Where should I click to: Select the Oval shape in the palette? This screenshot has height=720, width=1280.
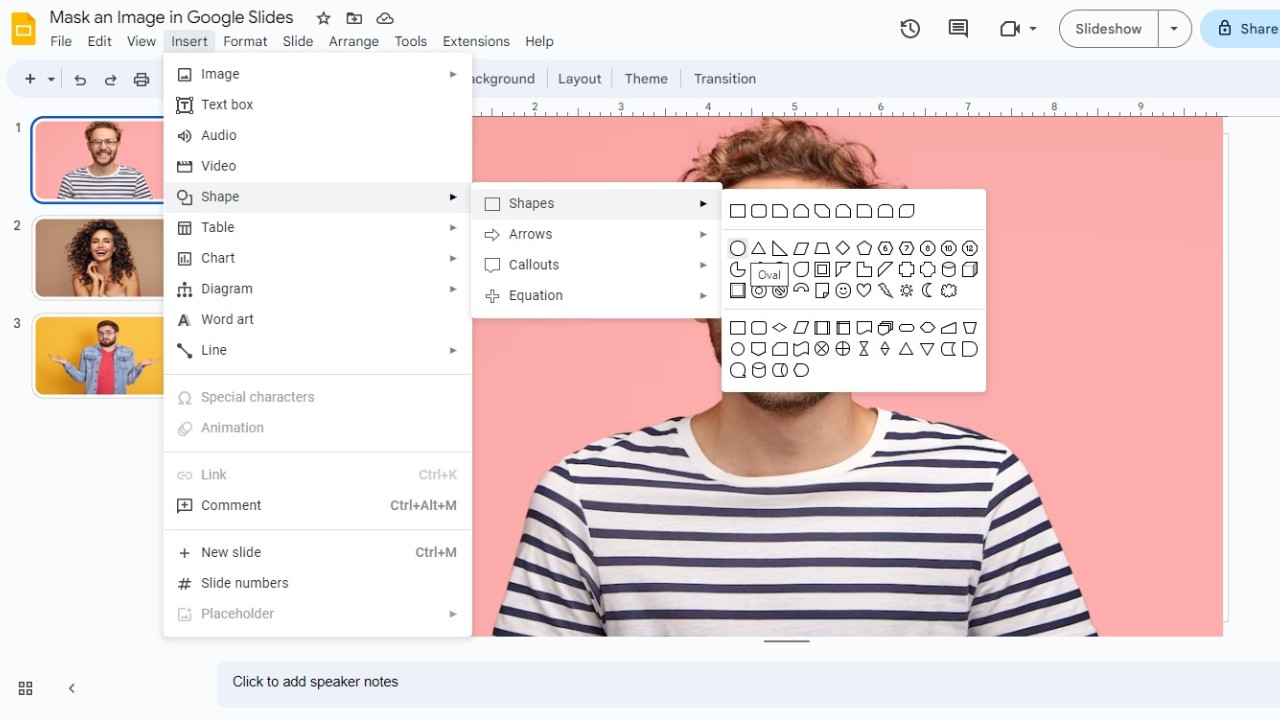tap(737, 247)
